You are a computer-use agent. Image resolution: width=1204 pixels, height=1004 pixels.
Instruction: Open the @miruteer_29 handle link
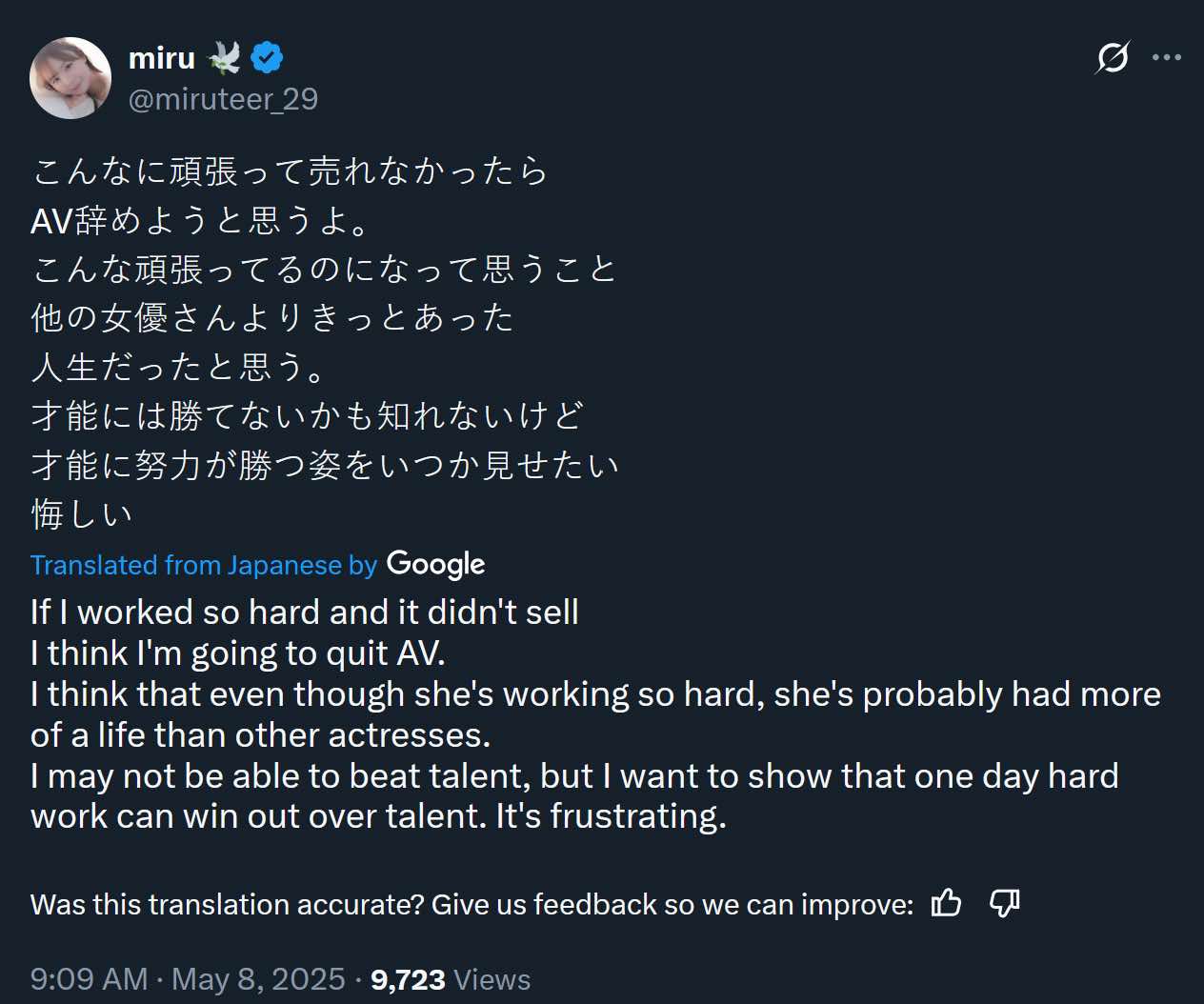[x=223, y=99]
